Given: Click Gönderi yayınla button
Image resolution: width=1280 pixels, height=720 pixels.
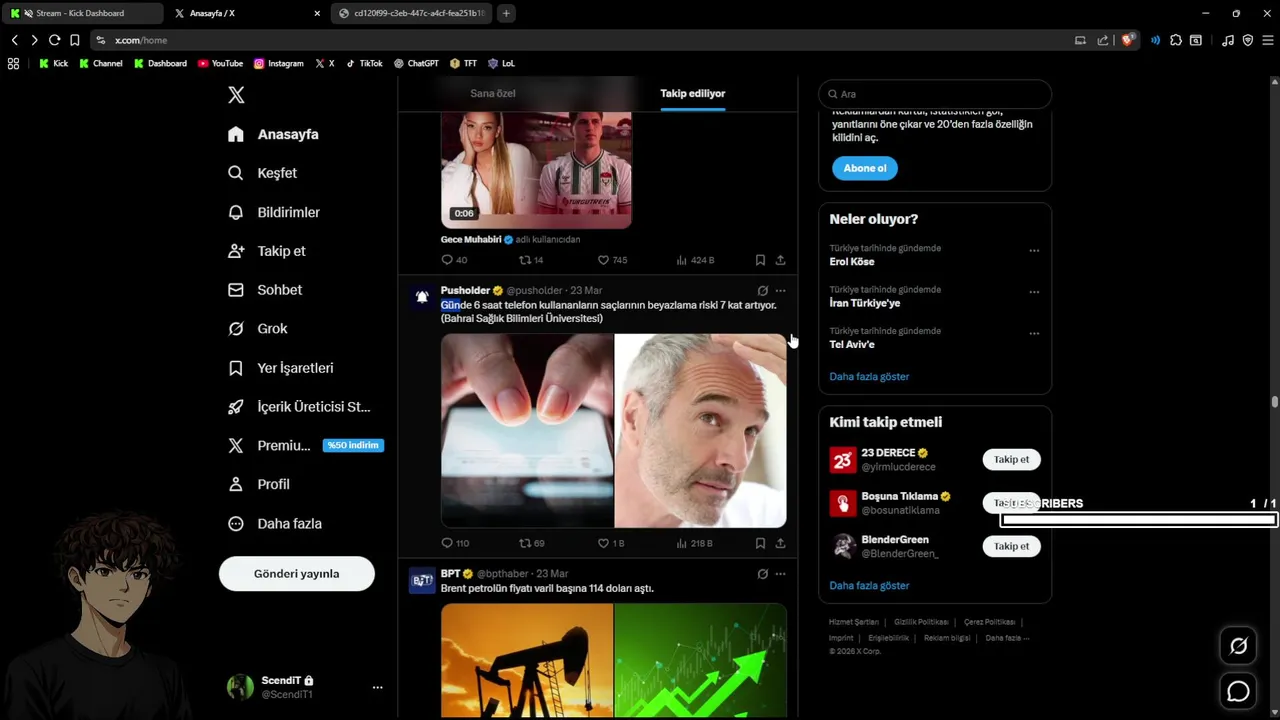Looking at the screenshot, I should (x=297, y=574).
